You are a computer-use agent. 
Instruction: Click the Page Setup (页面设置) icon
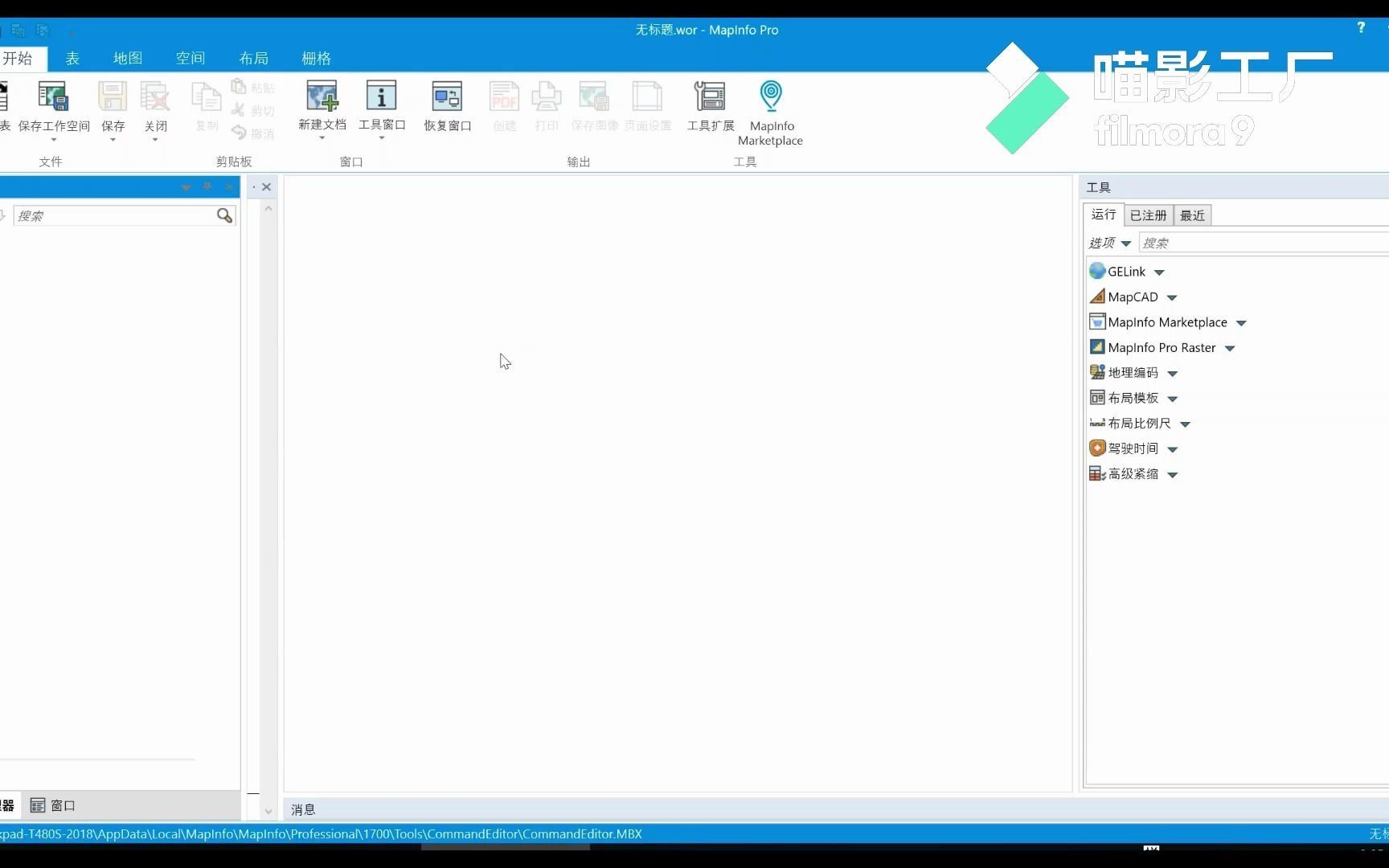tap(647, 97)
